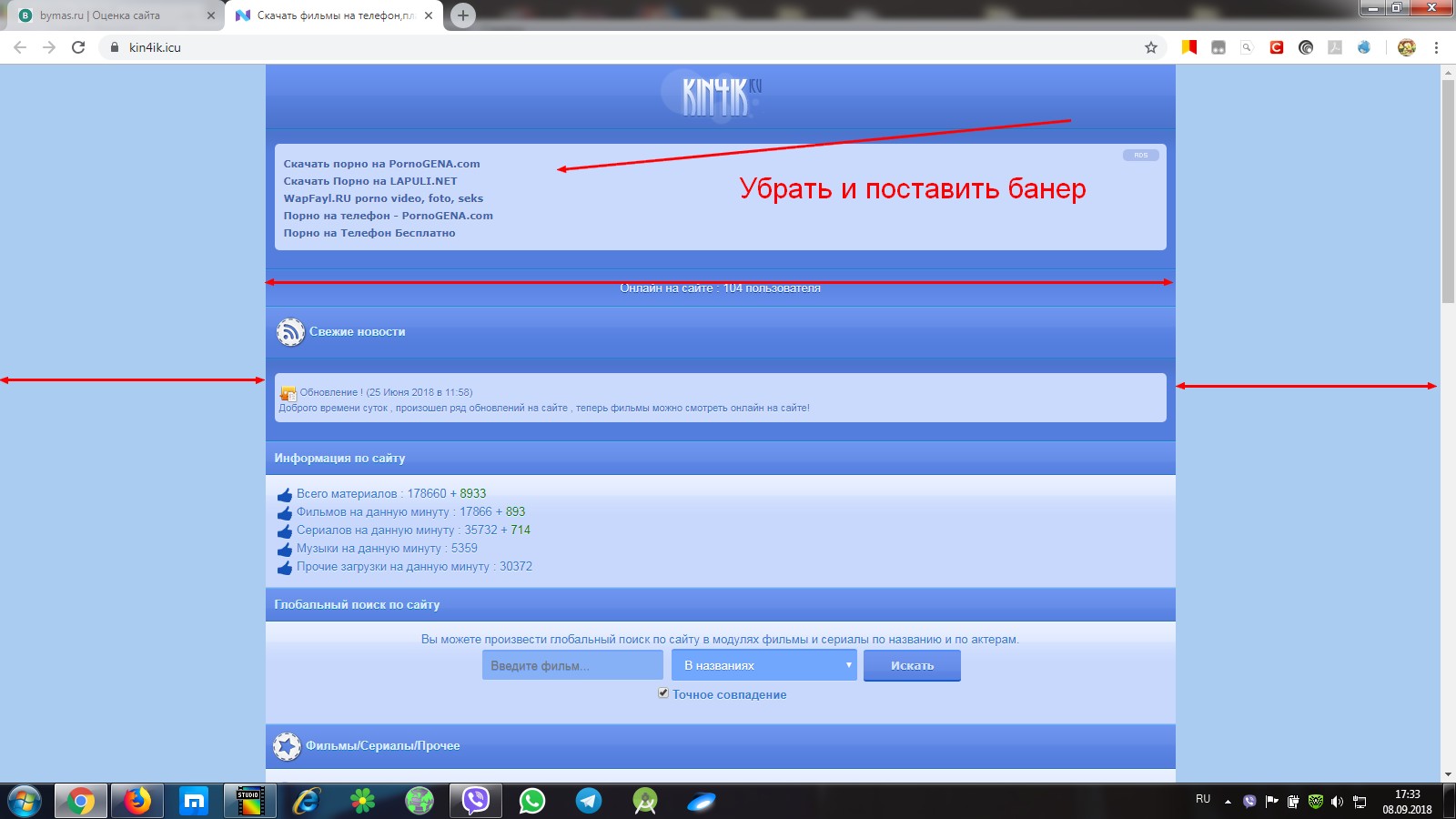Bookmark this page with the star icon

point(1151,47)
